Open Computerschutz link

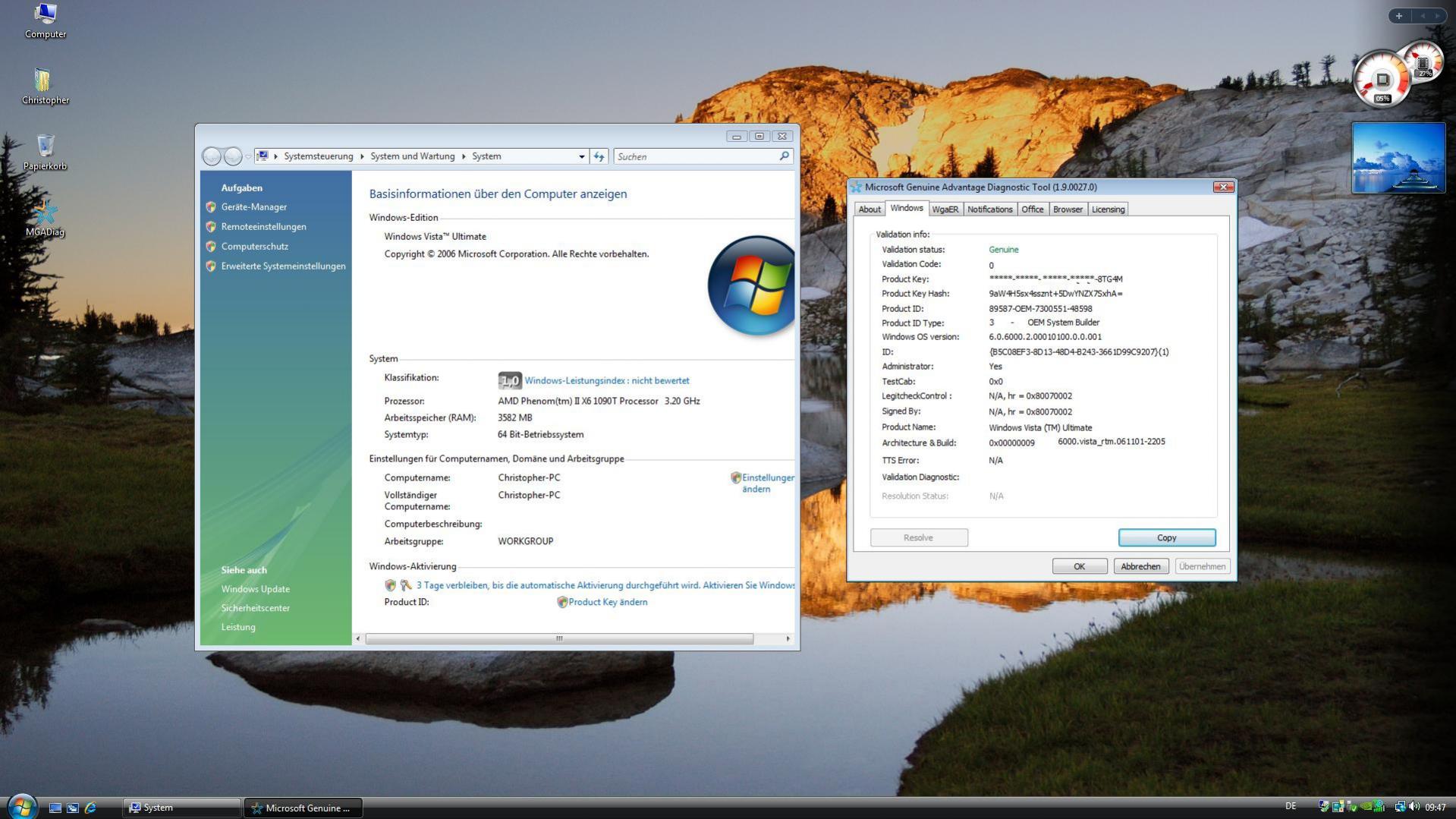(255, 246)
